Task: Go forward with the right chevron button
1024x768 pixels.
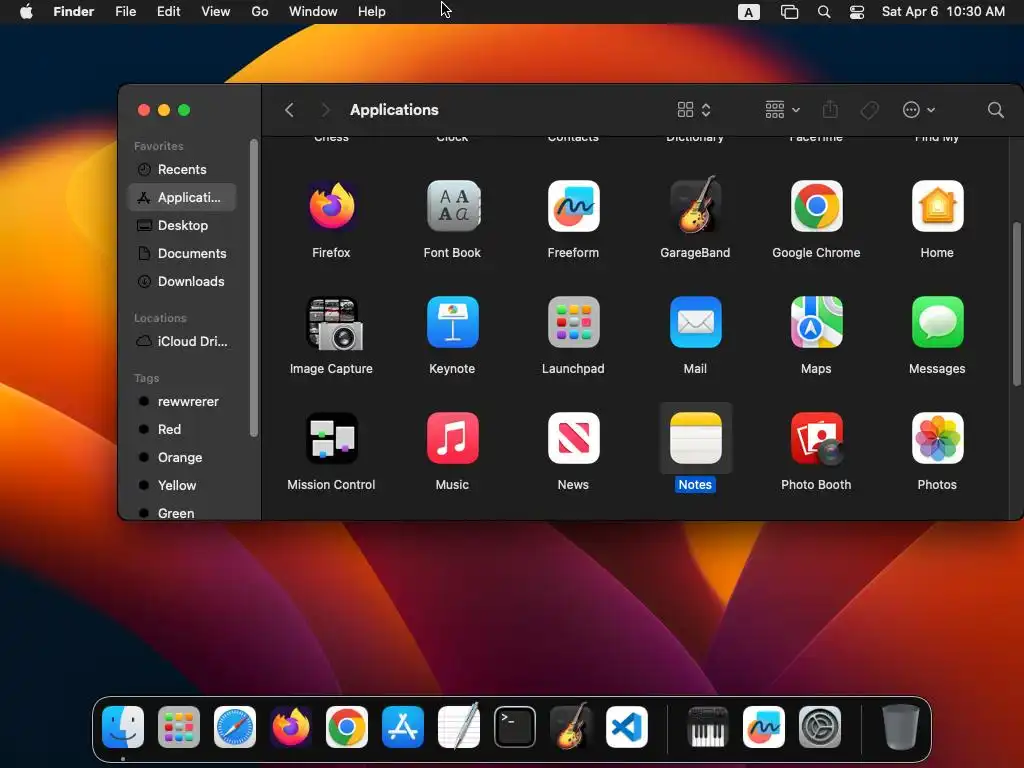Action: click(x=325, y=110)
